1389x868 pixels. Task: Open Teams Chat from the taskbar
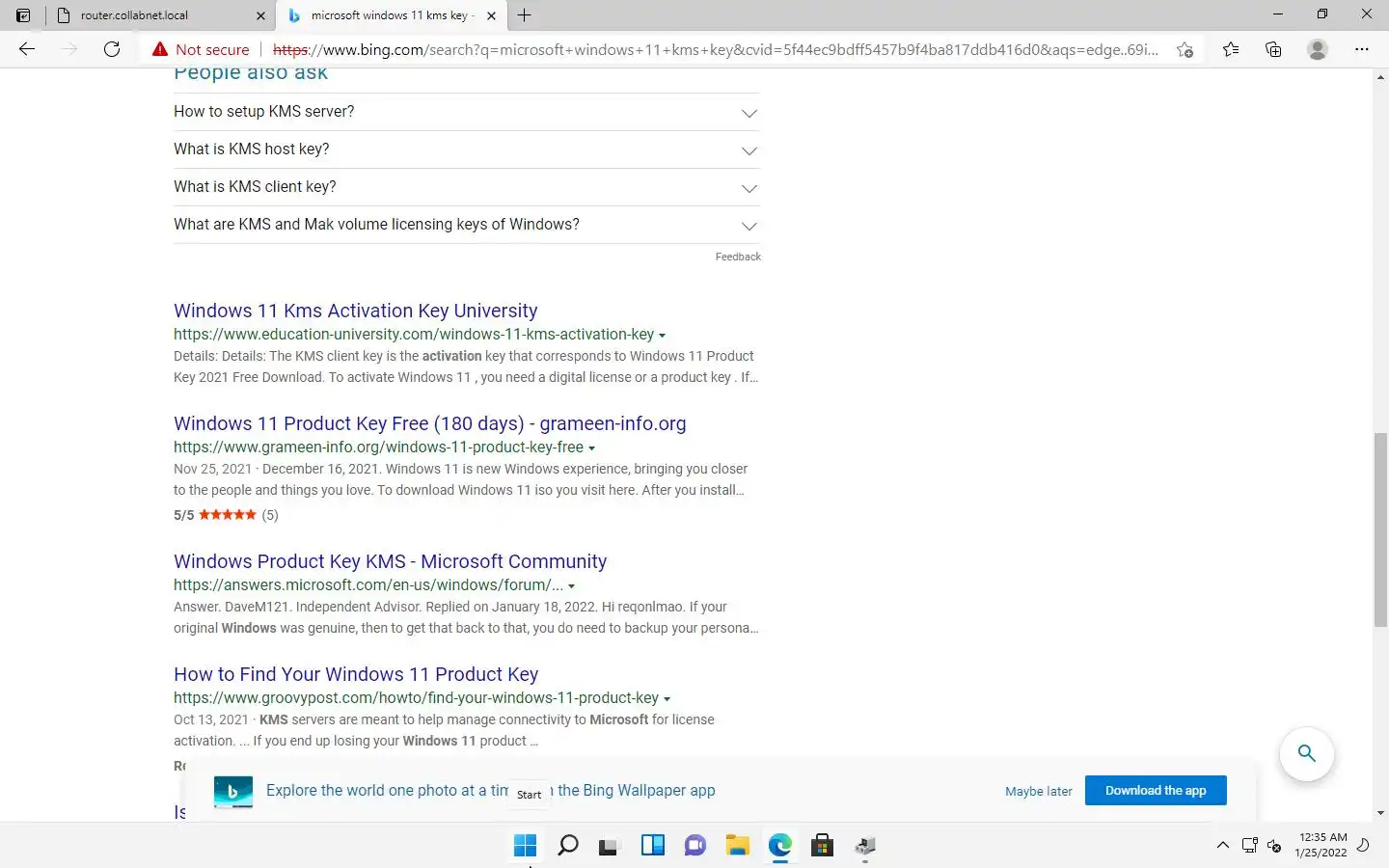coord(695,846)
